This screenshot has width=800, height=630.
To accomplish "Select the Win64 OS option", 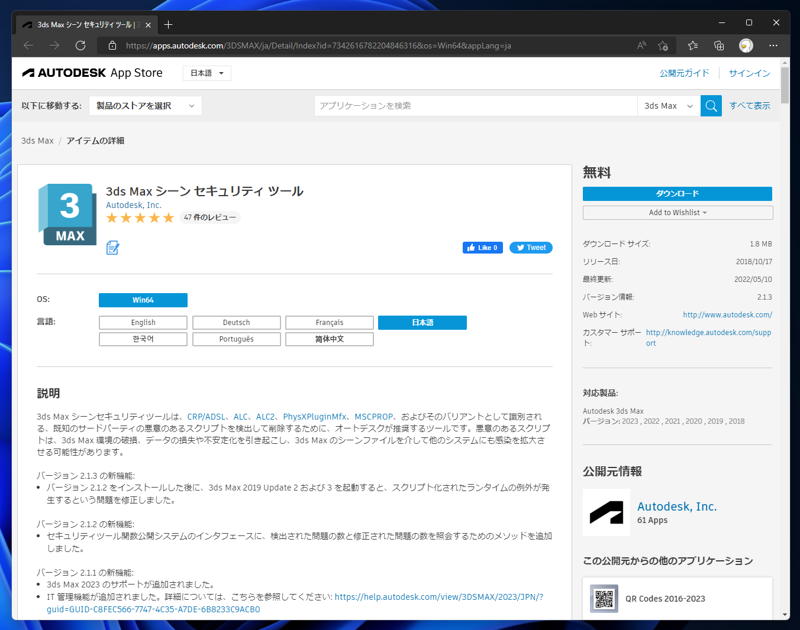I will click(143, 300).
